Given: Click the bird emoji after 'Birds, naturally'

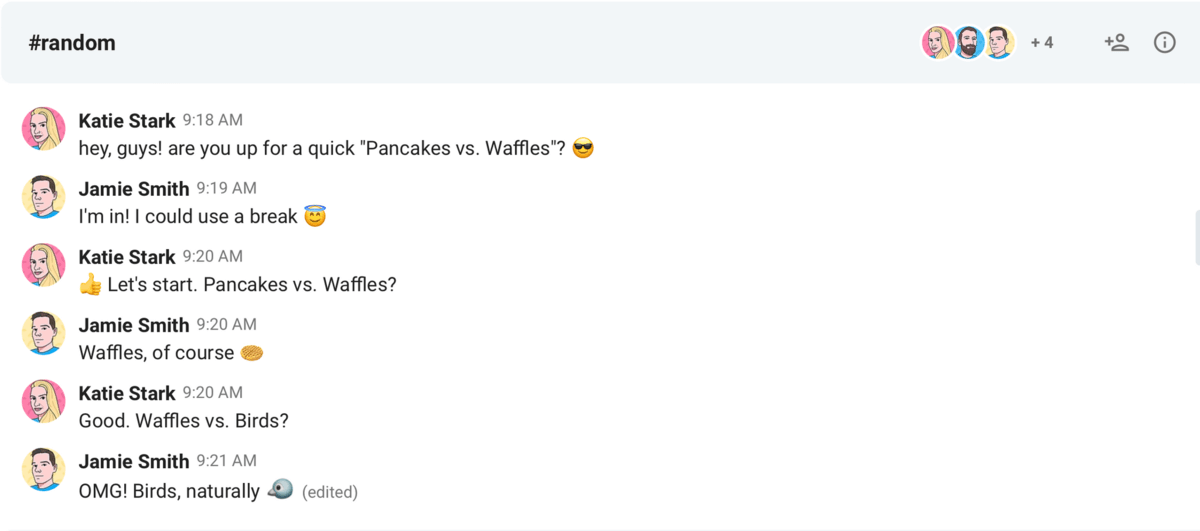Looking at the screenshot, I should pyautogui.click(x=281, y=490).
